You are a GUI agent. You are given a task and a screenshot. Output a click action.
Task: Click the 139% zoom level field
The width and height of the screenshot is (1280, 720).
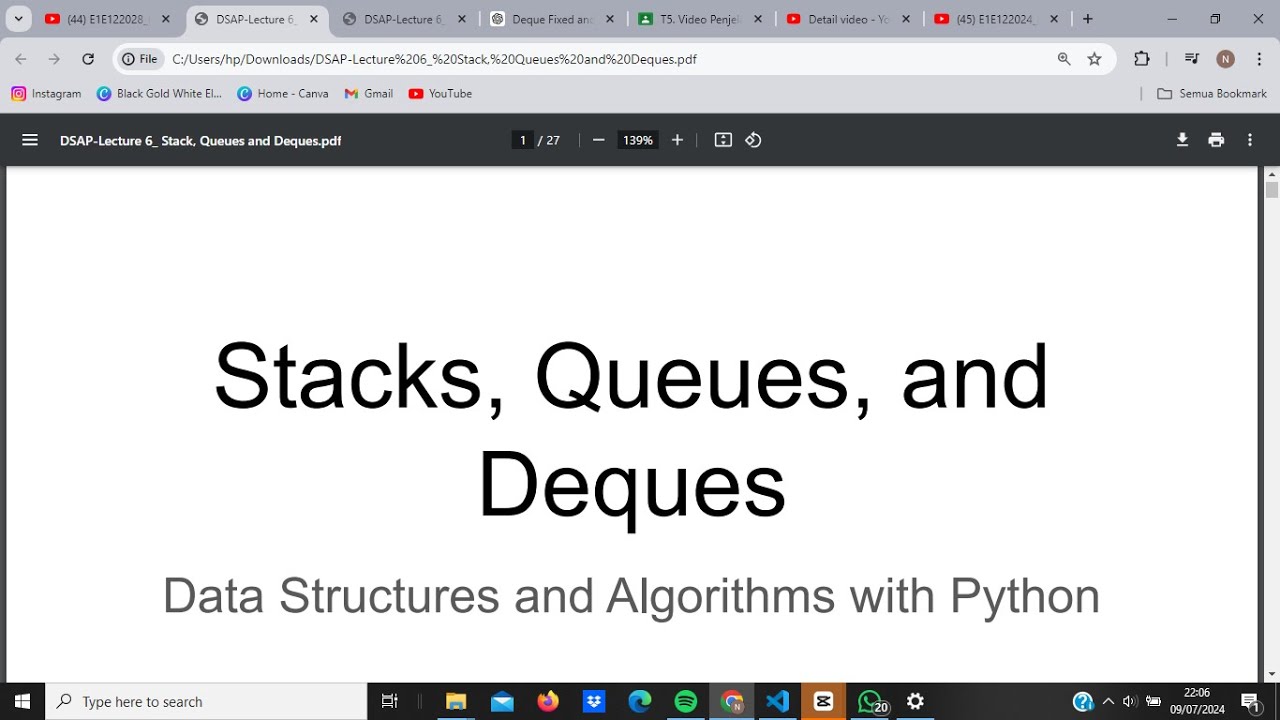(x=637, y=140)
